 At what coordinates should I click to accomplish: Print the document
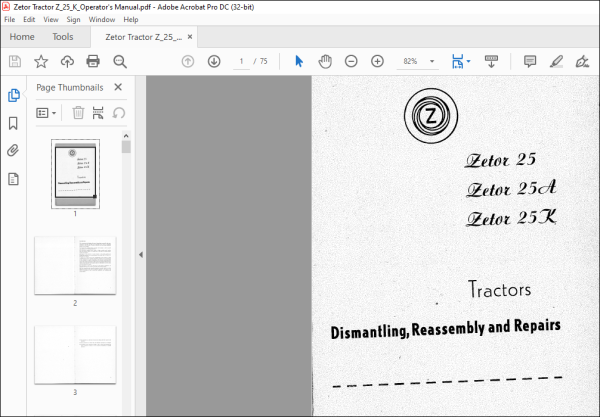coord(93,61)
